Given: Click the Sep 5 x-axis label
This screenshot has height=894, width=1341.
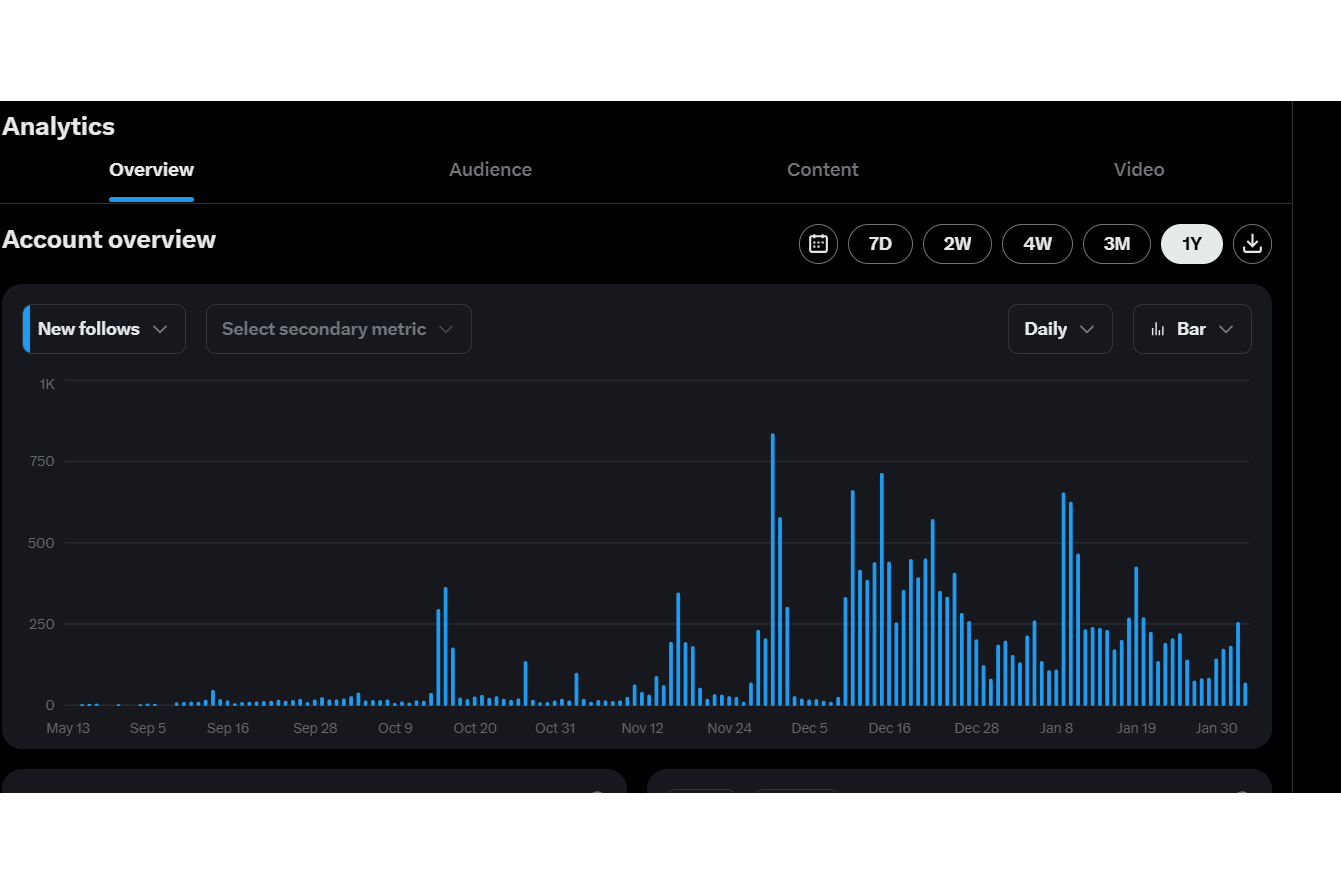Looking at the screenshot, I should tap(148, 728).
